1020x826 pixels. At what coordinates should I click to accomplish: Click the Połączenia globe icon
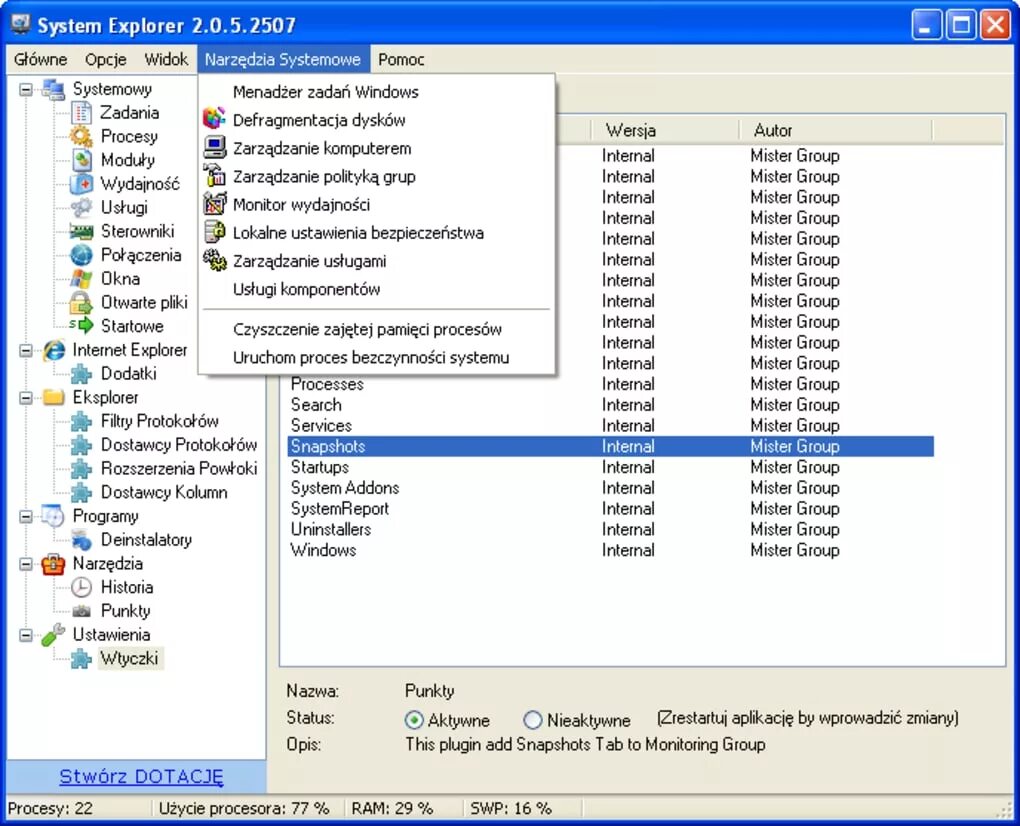(81, 255)
